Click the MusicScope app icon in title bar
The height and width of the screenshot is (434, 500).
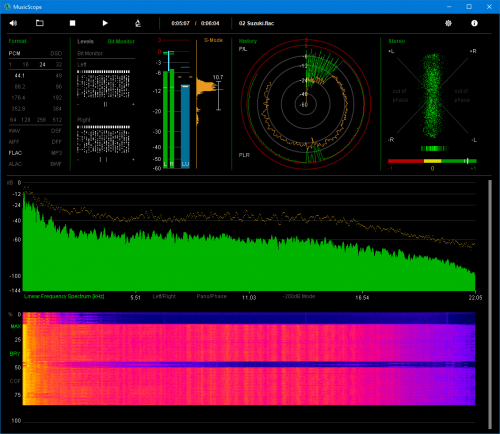point(7,7)
